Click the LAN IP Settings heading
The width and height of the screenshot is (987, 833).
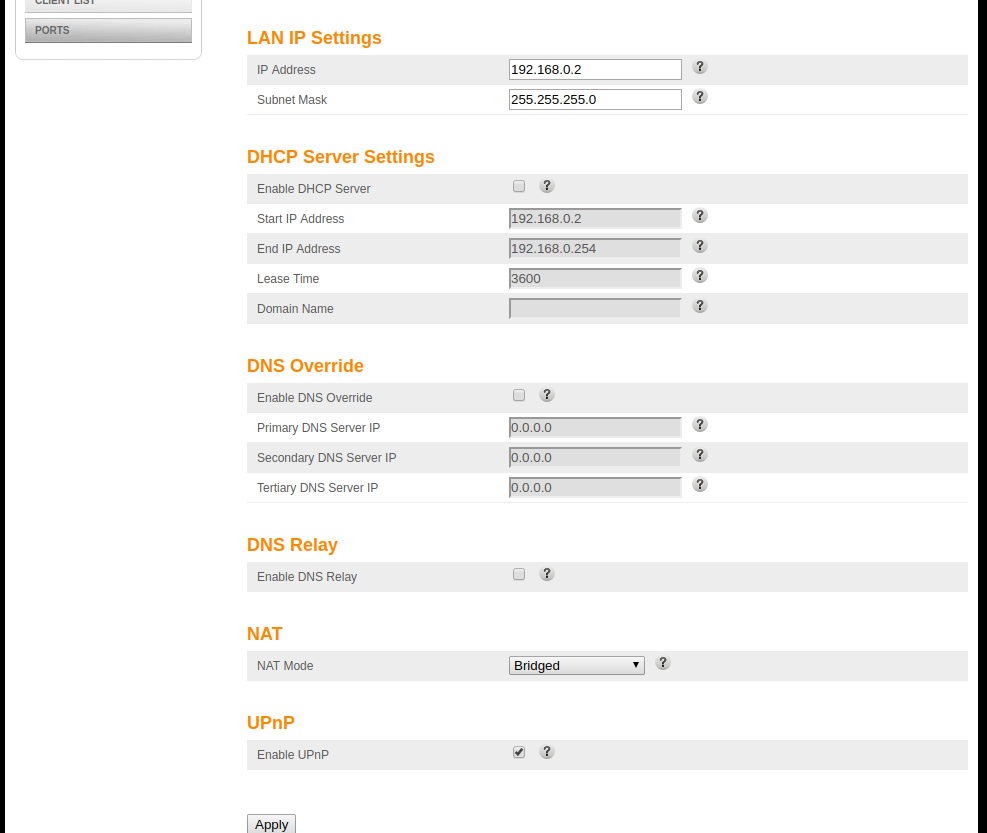[314, 38]
